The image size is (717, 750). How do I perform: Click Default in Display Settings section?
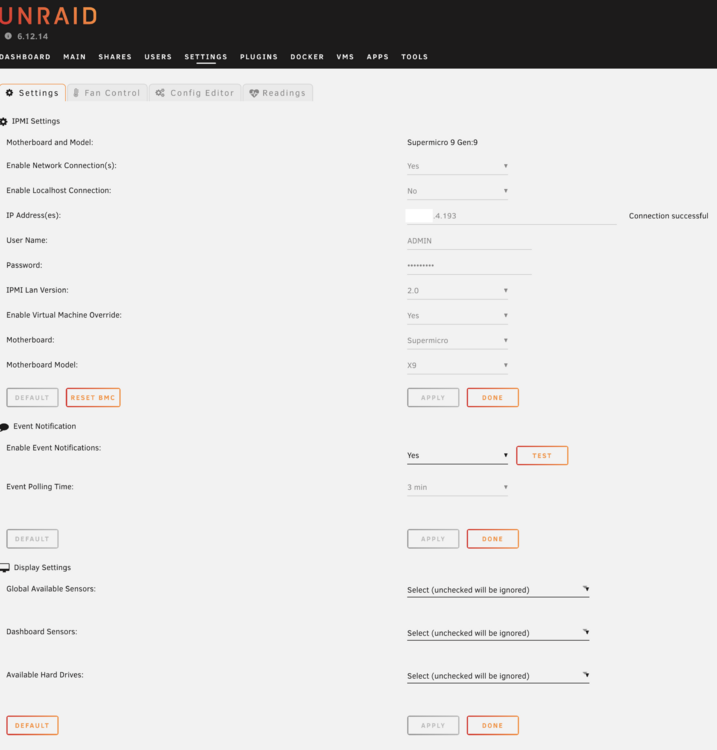tap(33, 726)
